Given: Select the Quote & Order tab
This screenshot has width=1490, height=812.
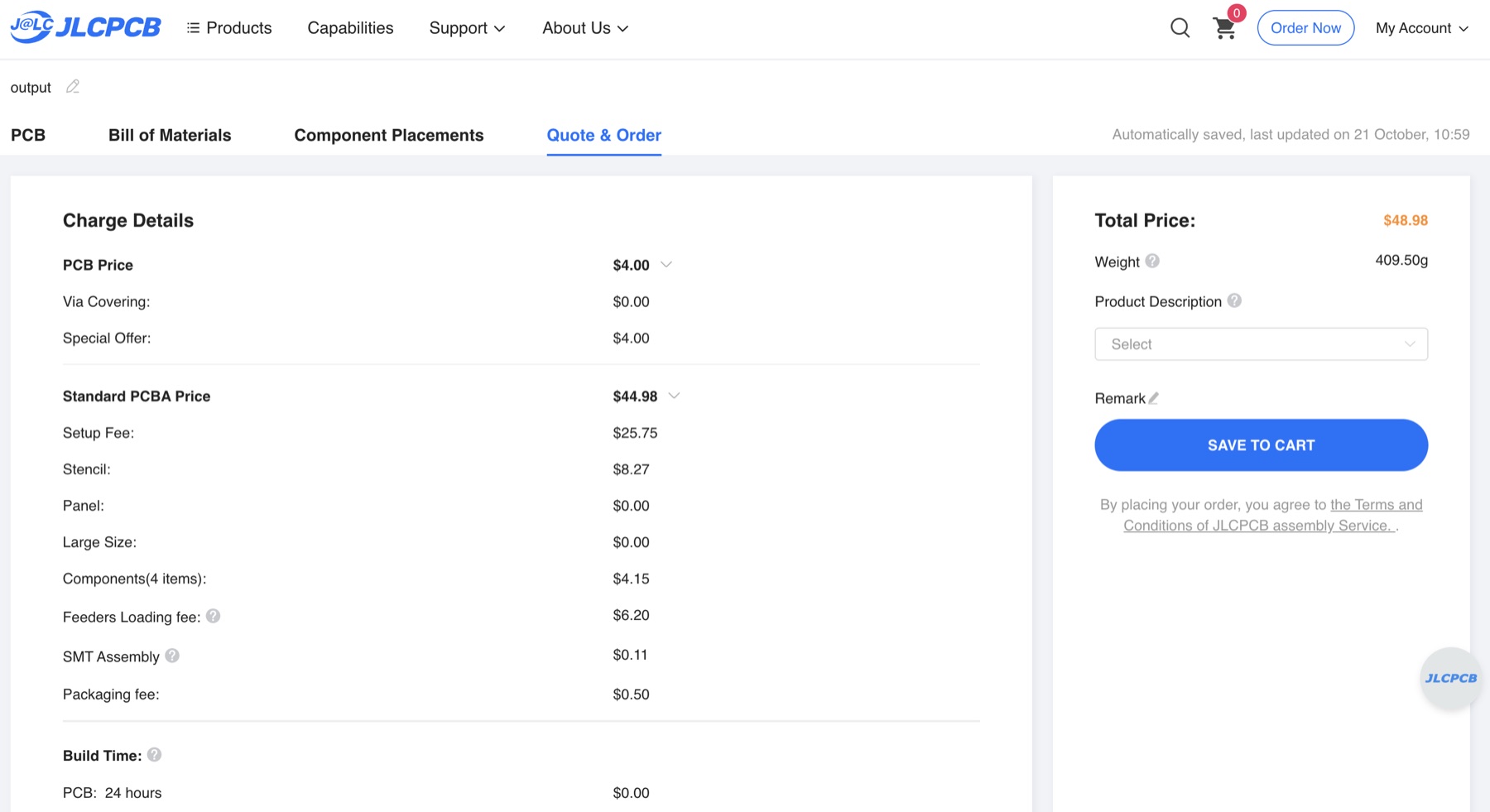Looking at the screenshot, I should pyautogui.click(x=604, y=135).
